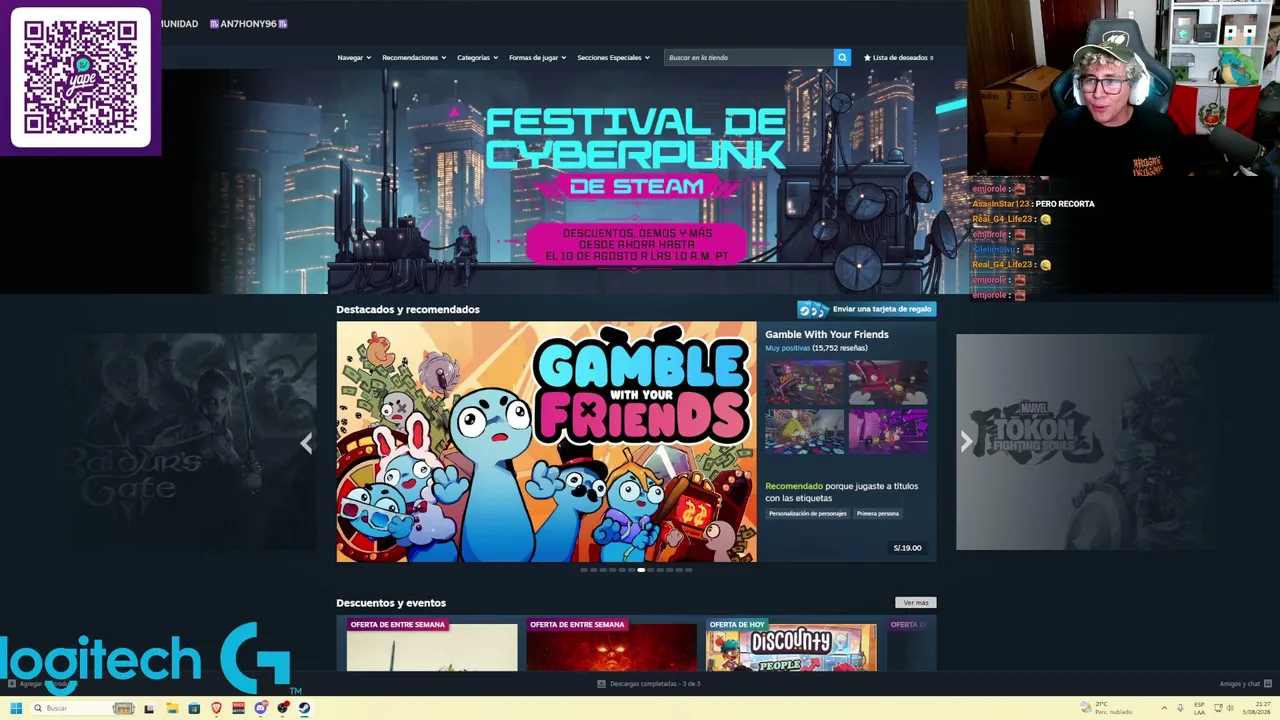Image resolution: width=1280 pixels, height=720 pixels.
Task: Click Enviar una tarjeta de regalo
Action: coord(867,309)
